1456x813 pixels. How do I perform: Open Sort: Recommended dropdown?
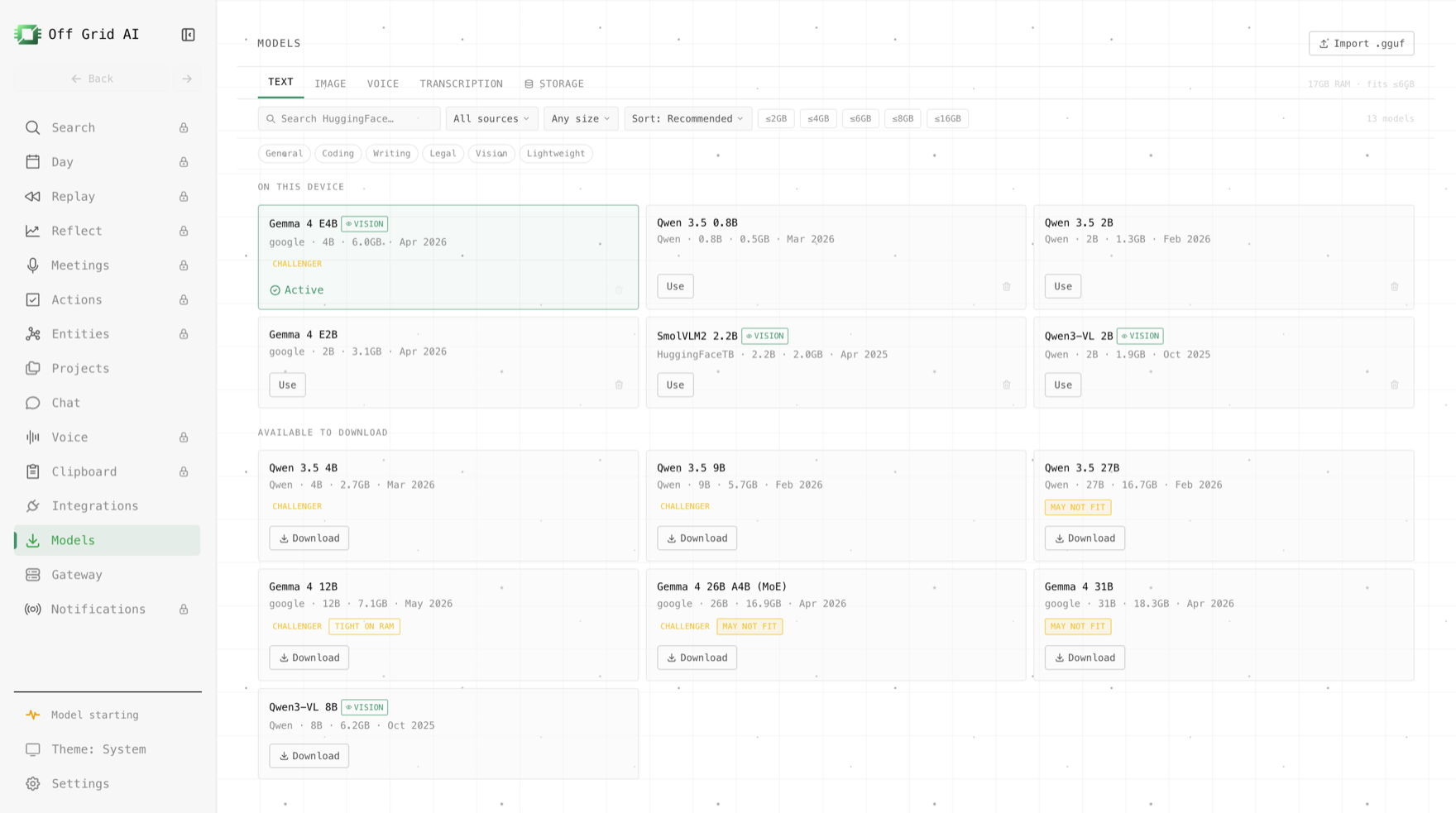(687, 119)
